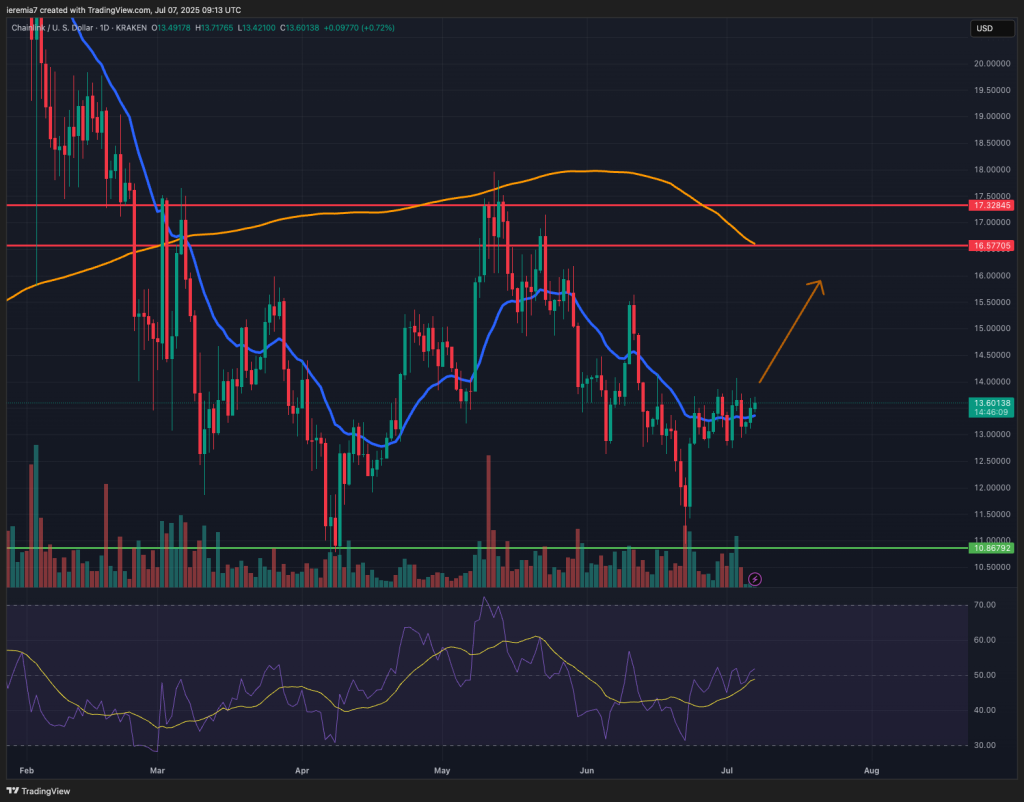Select the red 17.32845 price level label

[x=992, y=205]
